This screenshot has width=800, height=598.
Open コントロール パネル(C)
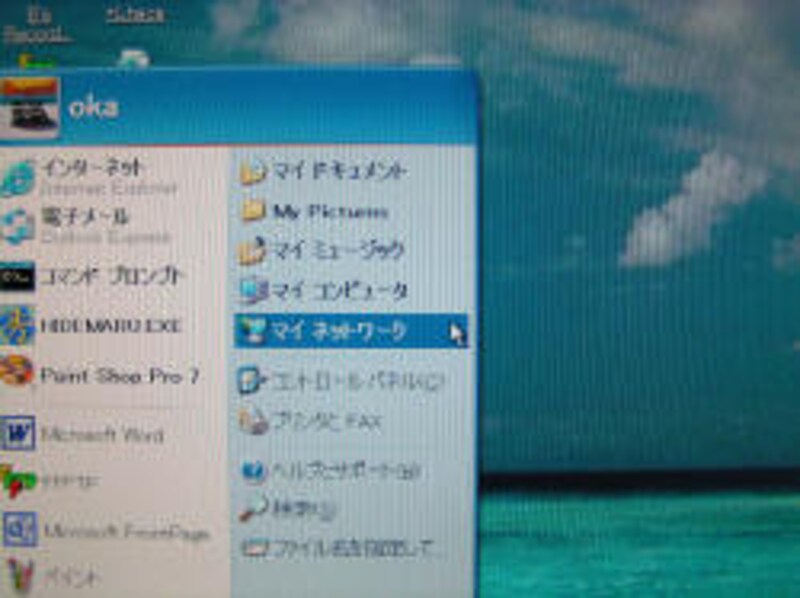coord(341,382)
